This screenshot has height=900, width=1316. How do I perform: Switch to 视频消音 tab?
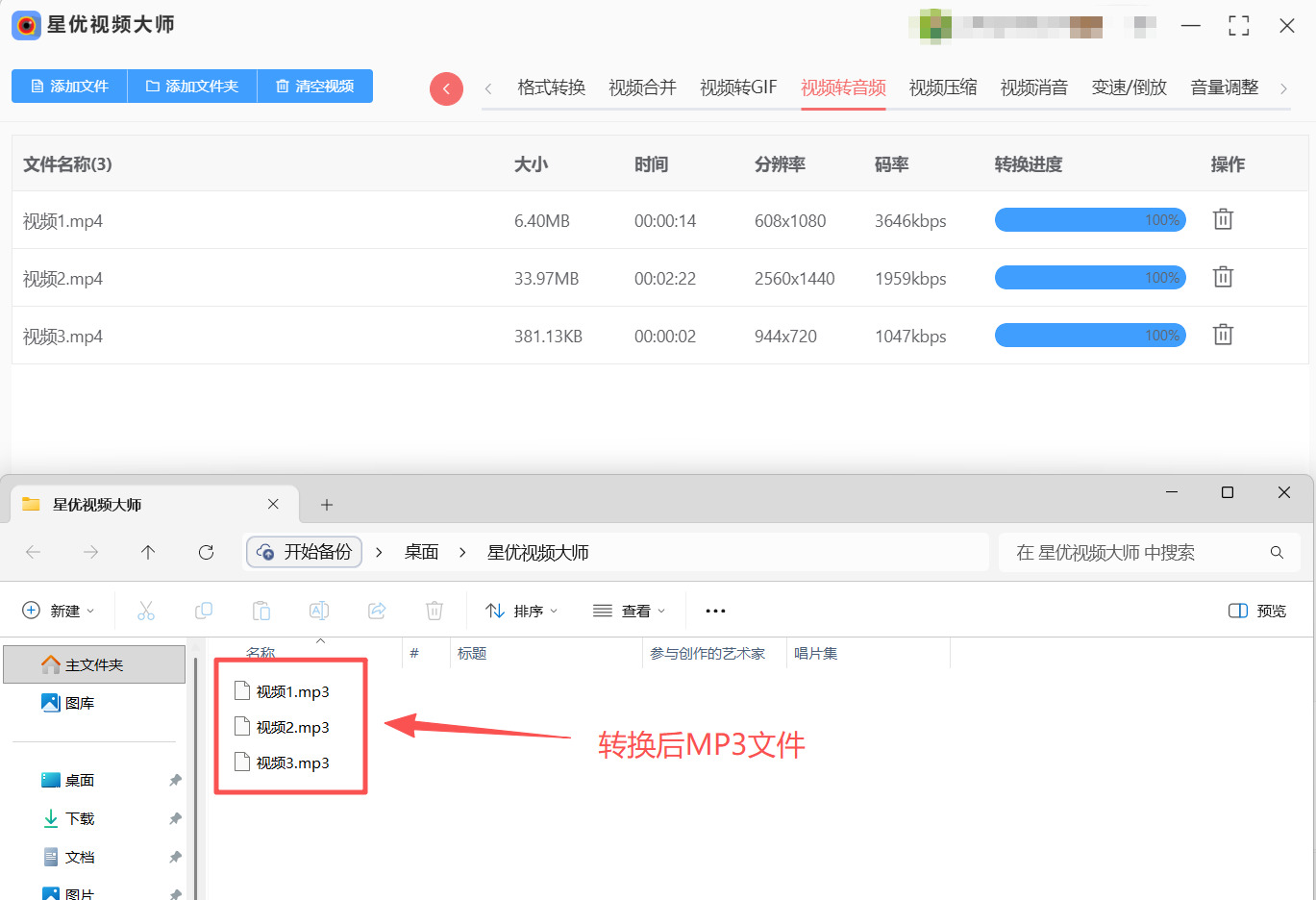[1034, 87]
